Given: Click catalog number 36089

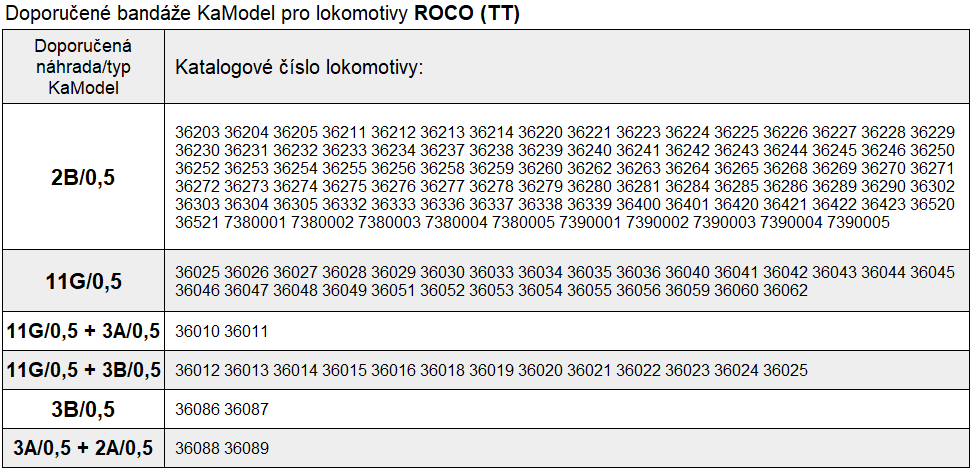Looking at the screenshot, I should (246, 449).
